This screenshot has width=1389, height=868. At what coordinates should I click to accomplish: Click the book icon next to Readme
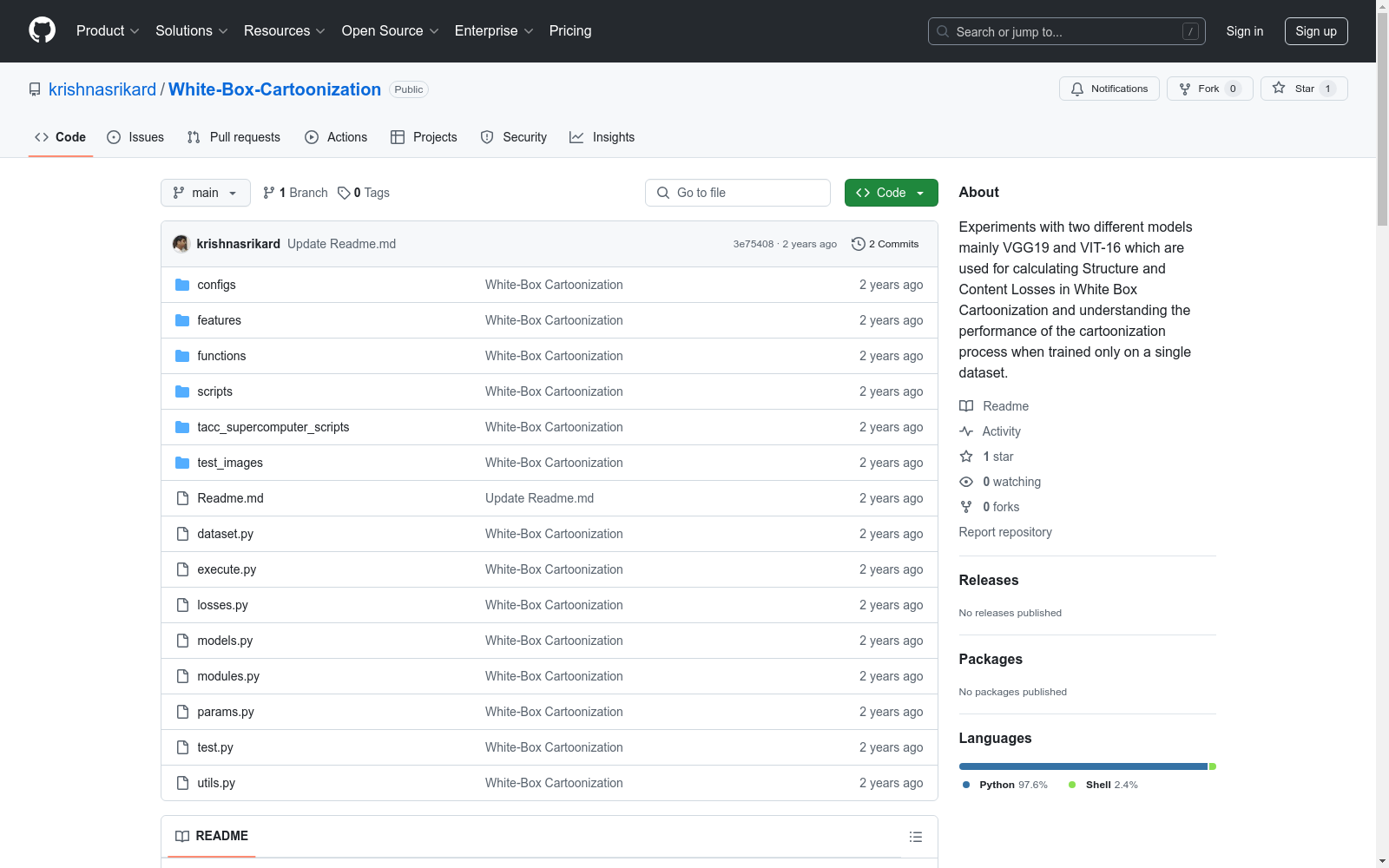pos(966,406)
